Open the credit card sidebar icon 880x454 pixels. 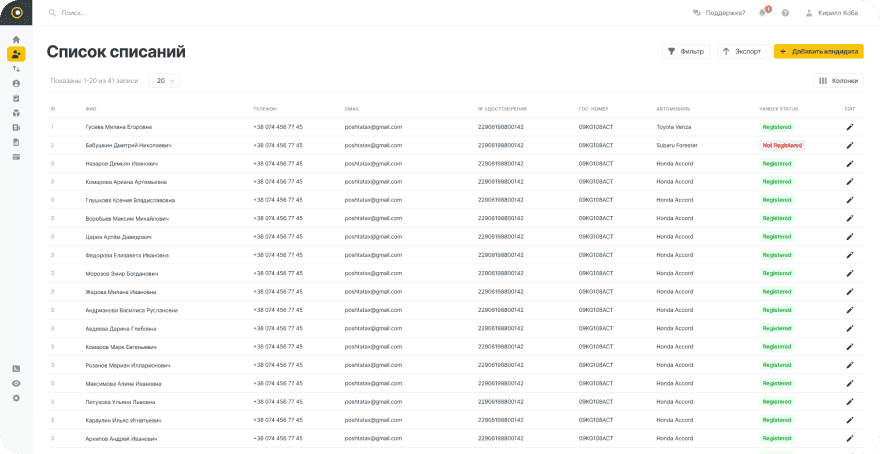point(16,157)
